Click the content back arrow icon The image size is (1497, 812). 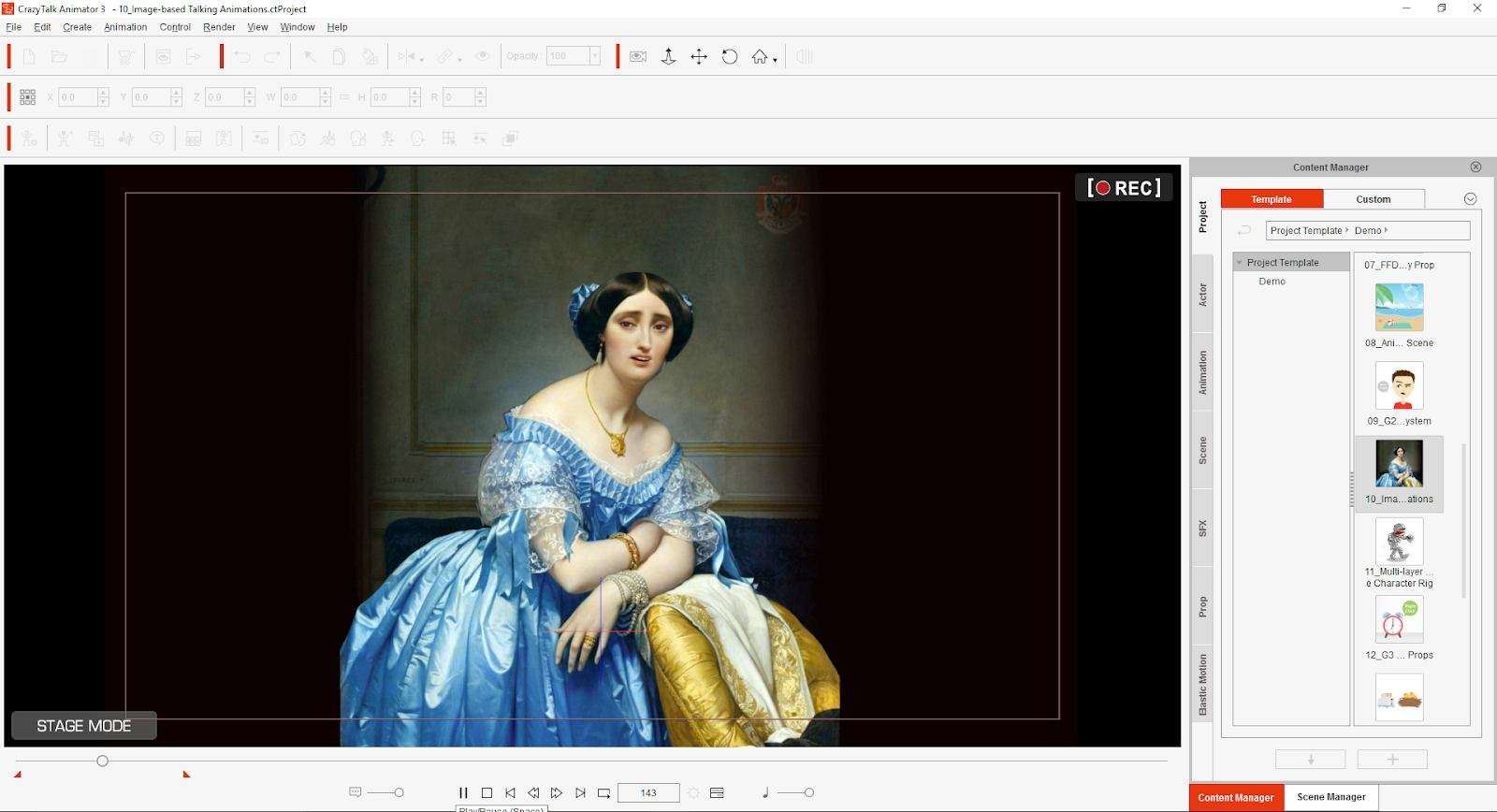point(1244,230)
